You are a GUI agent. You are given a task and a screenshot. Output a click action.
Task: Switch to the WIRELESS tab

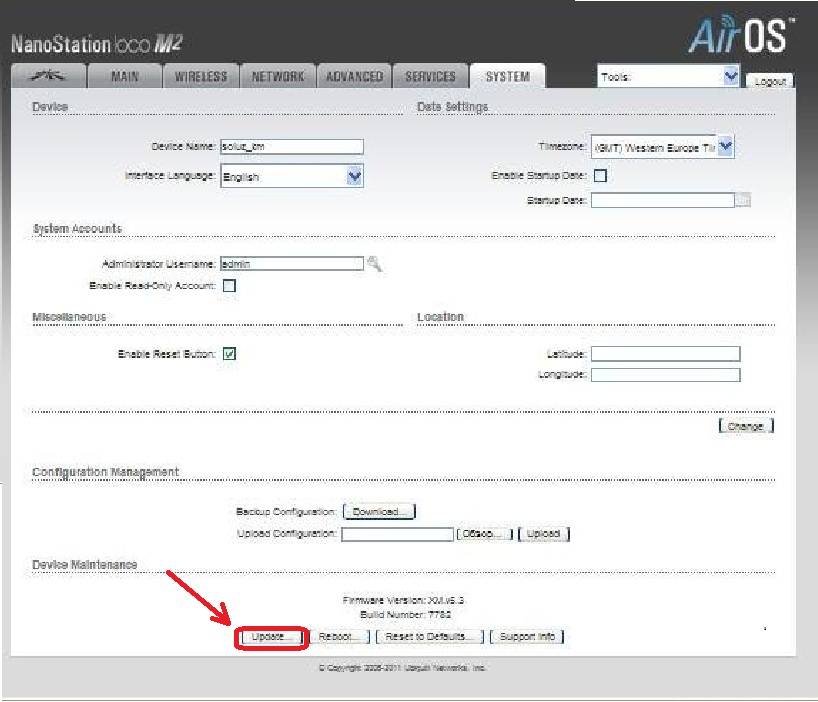tap(201, 76)
